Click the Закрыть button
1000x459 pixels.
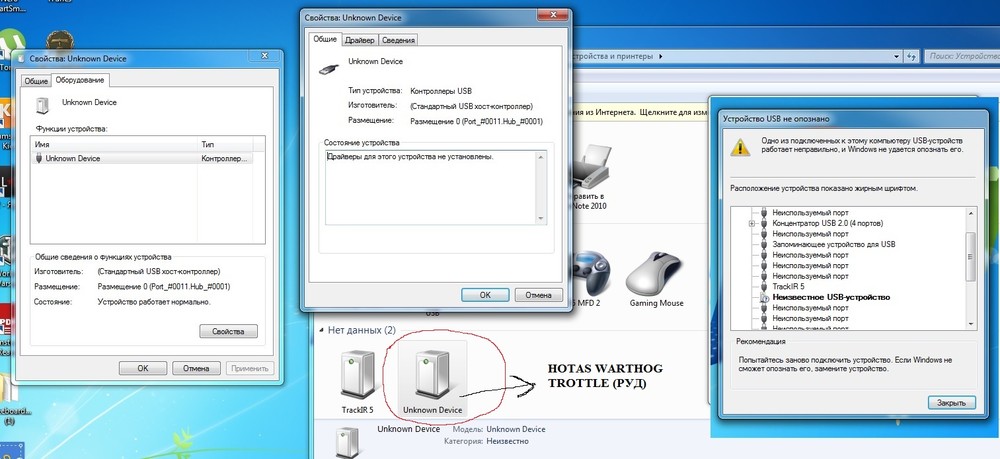coord(952,403)
